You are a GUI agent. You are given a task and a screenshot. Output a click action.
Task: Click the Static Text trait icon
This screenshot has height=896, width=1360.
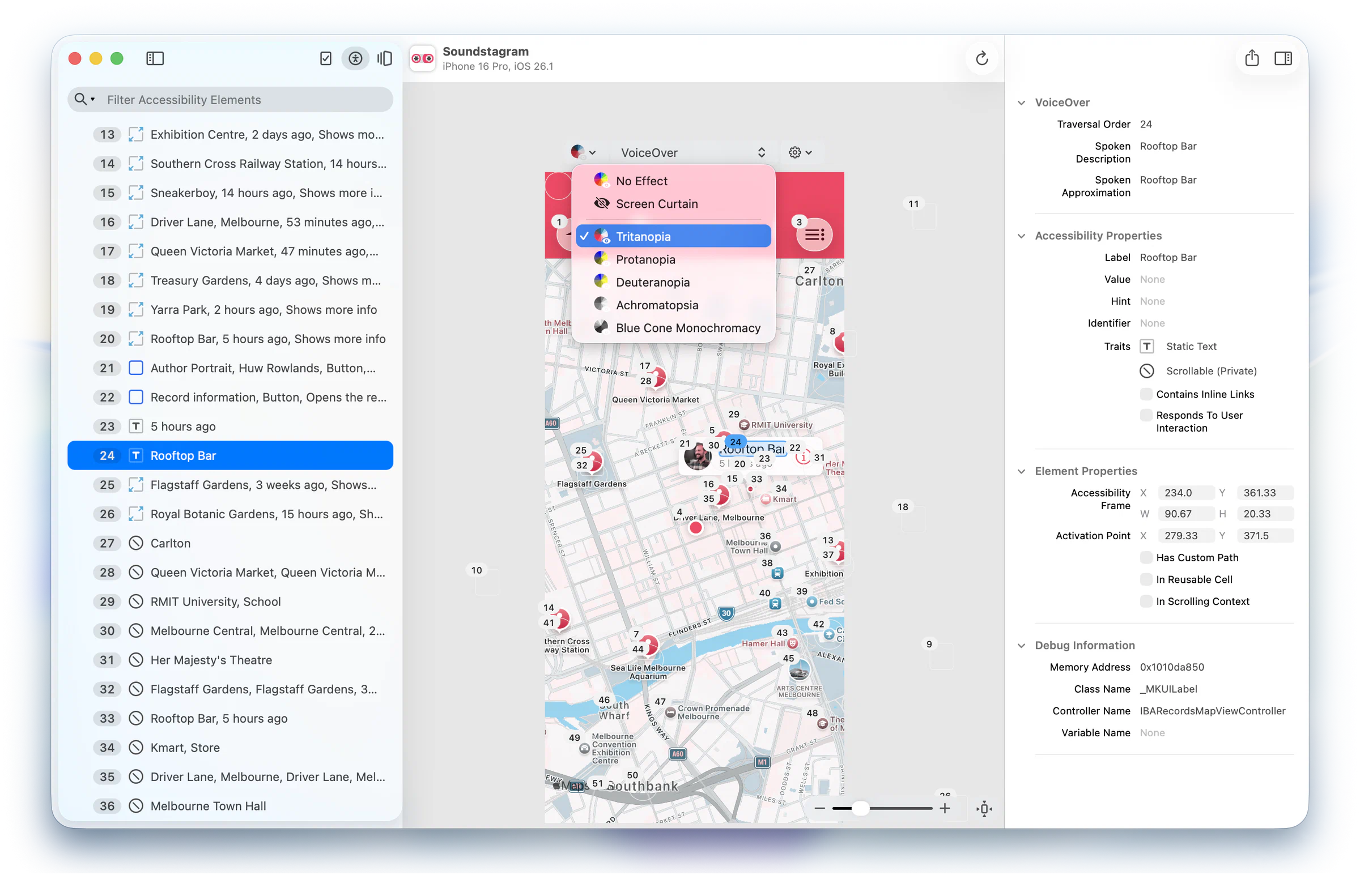pos(1146,346)
